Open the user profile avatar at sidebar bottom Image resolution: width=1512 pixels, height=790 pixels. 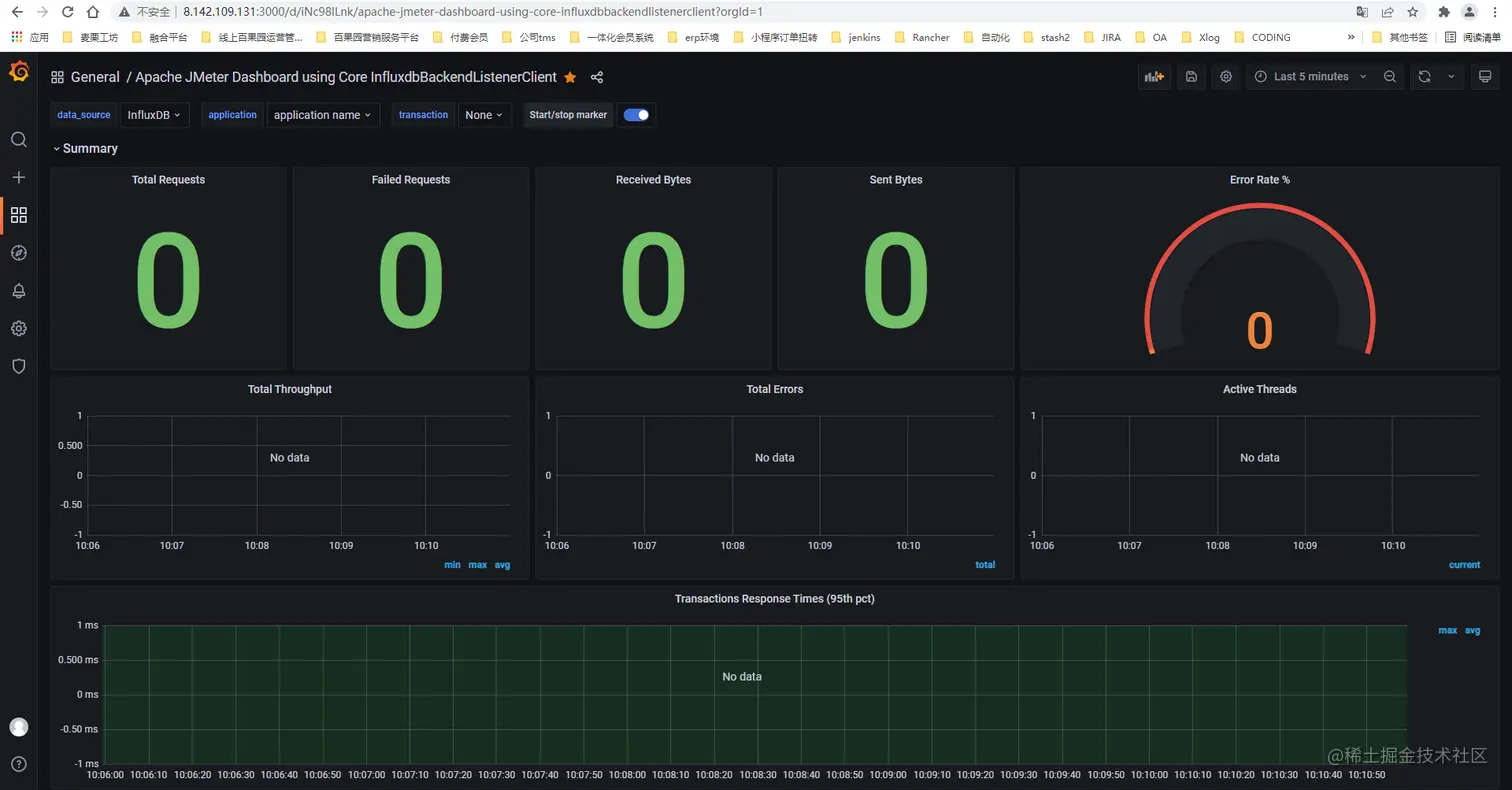point(18,727)
